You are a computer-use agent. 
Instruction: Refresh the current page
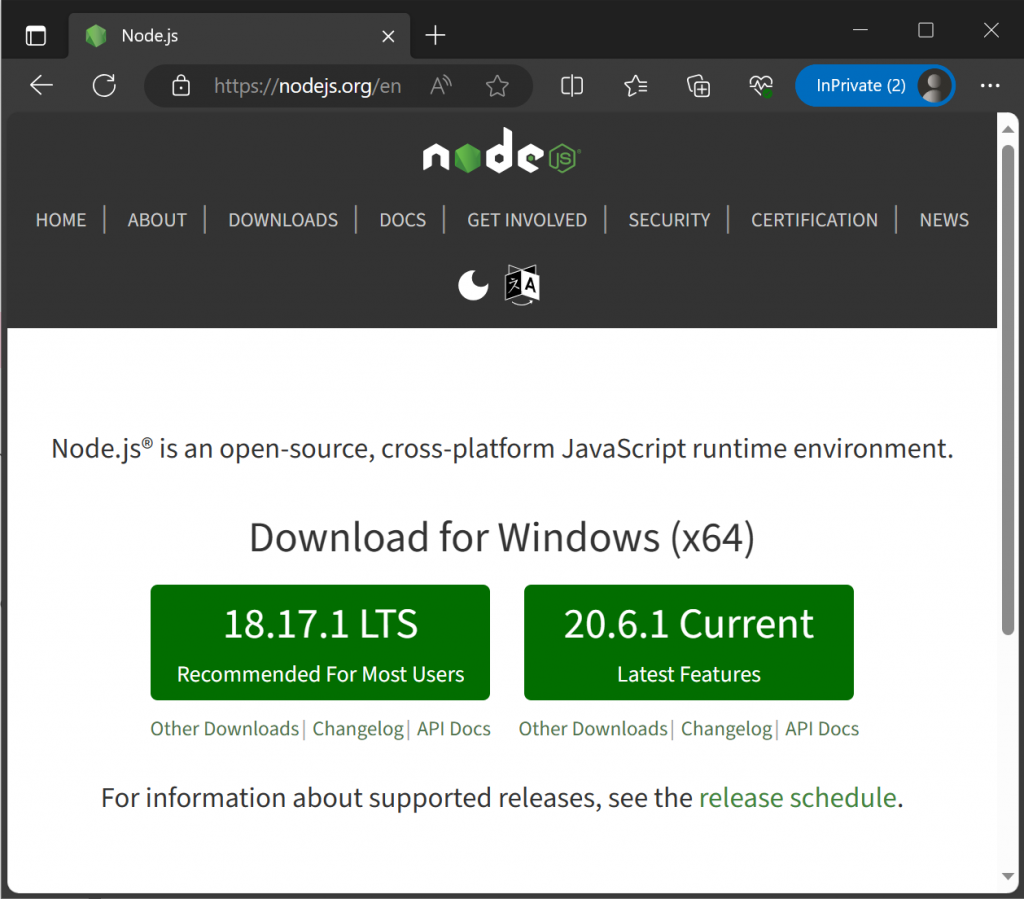coord(104,86)
